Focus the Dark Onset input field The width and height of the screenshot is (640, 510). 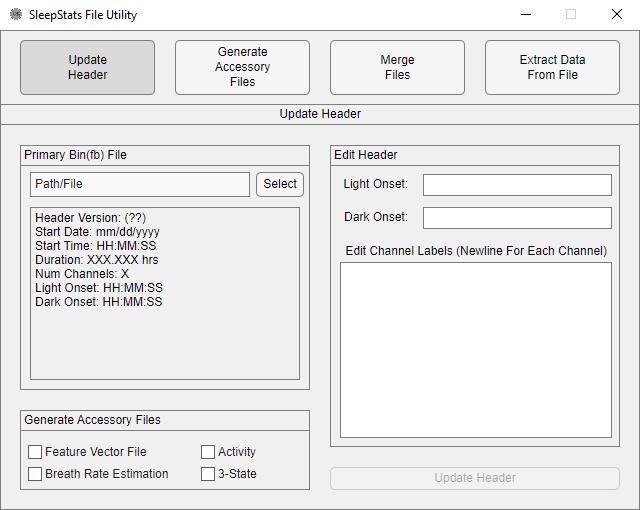pos(517,218)
